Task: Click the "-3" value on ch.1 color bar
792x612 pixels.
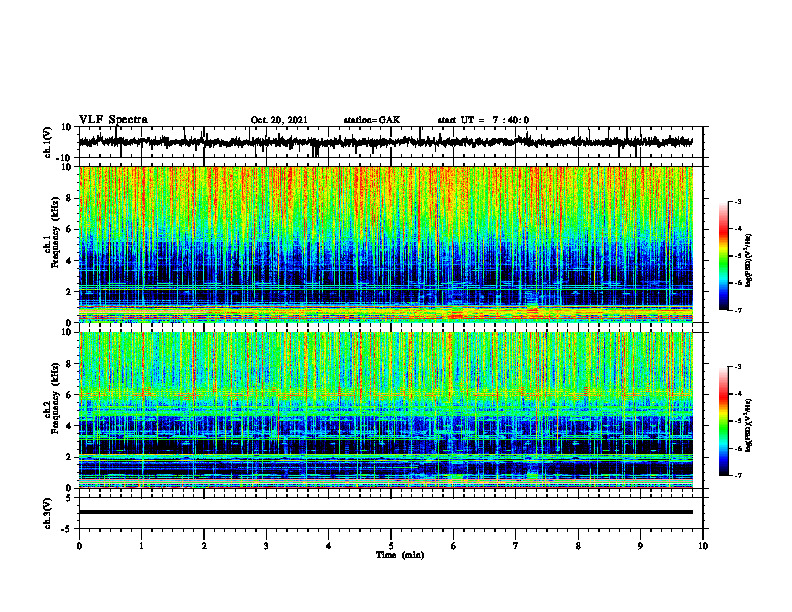Action: pos(738,201)
